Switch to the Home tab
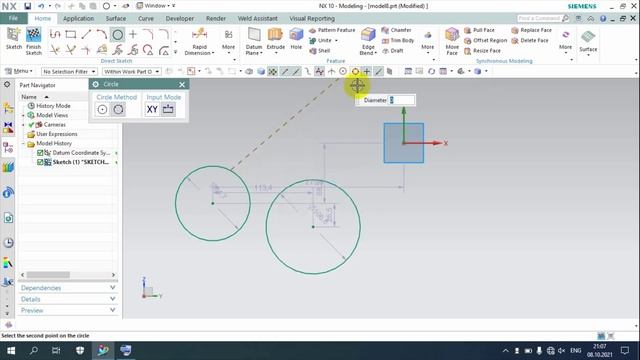Viewport: 640px width, 360px height. pos(42,18)
